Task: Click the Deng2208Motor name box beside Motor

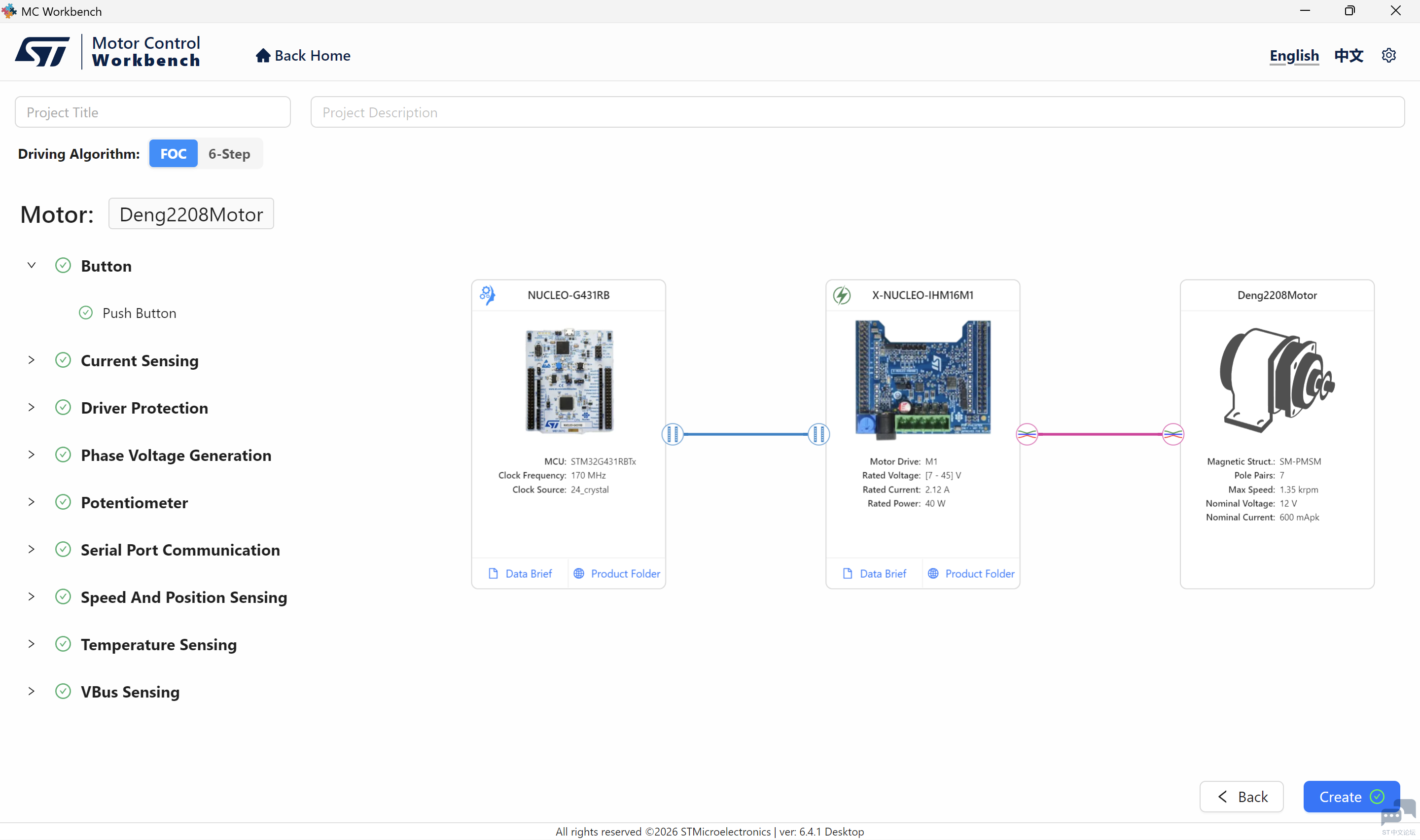Action: pyautogui.click(x=191, y=213)
